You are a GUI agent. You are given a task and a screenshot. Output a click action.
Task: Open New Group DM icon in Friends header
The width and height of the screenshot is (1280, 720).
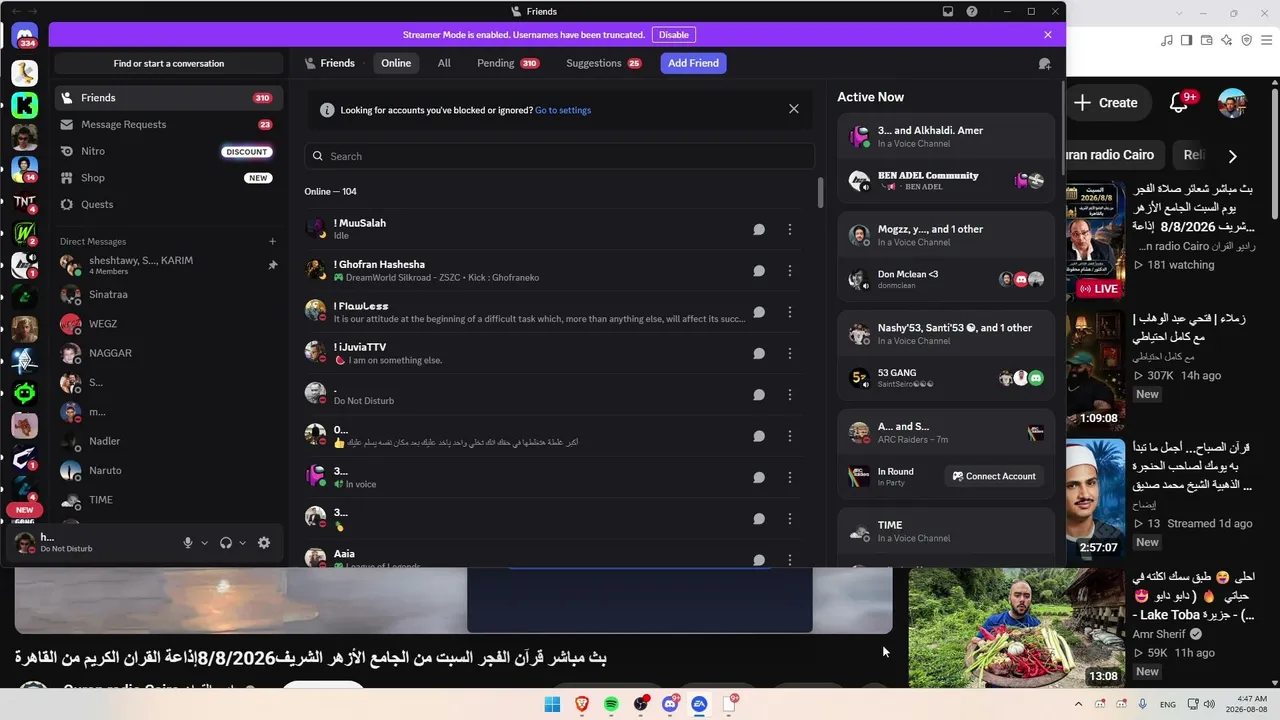(x=1044, y=63)
